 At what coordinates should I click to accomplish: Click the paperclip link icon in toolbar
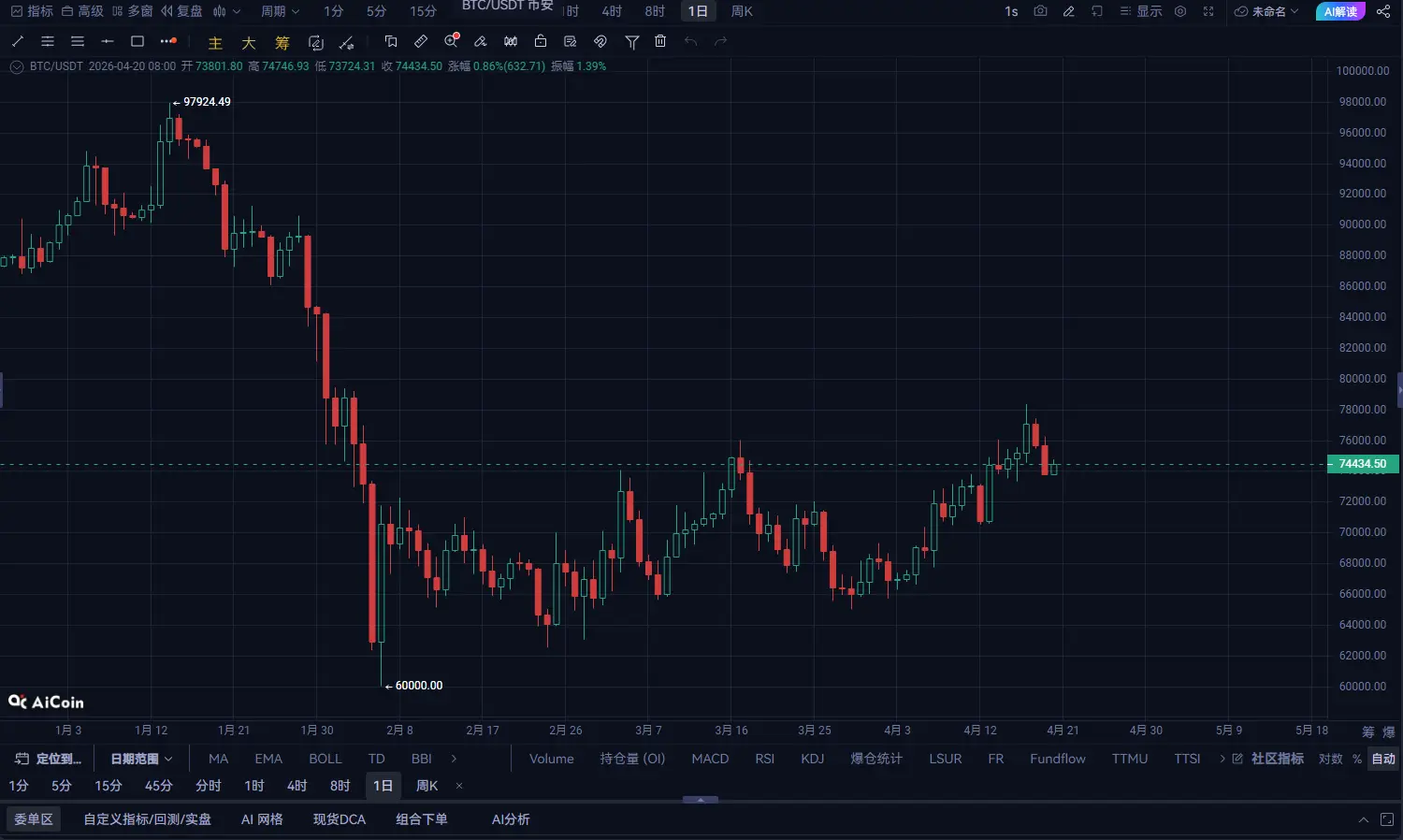(x=600, y=41)
